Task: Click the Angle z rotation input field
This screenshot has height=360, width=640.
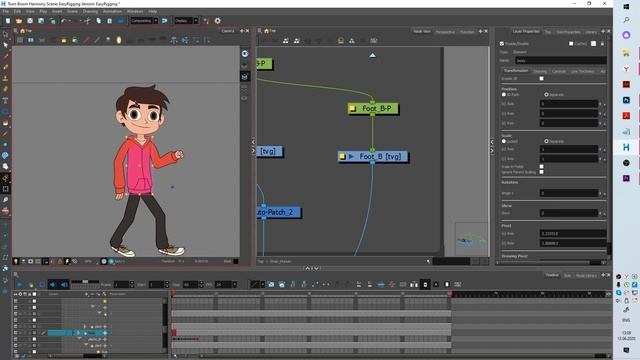Action: [569, 193]
